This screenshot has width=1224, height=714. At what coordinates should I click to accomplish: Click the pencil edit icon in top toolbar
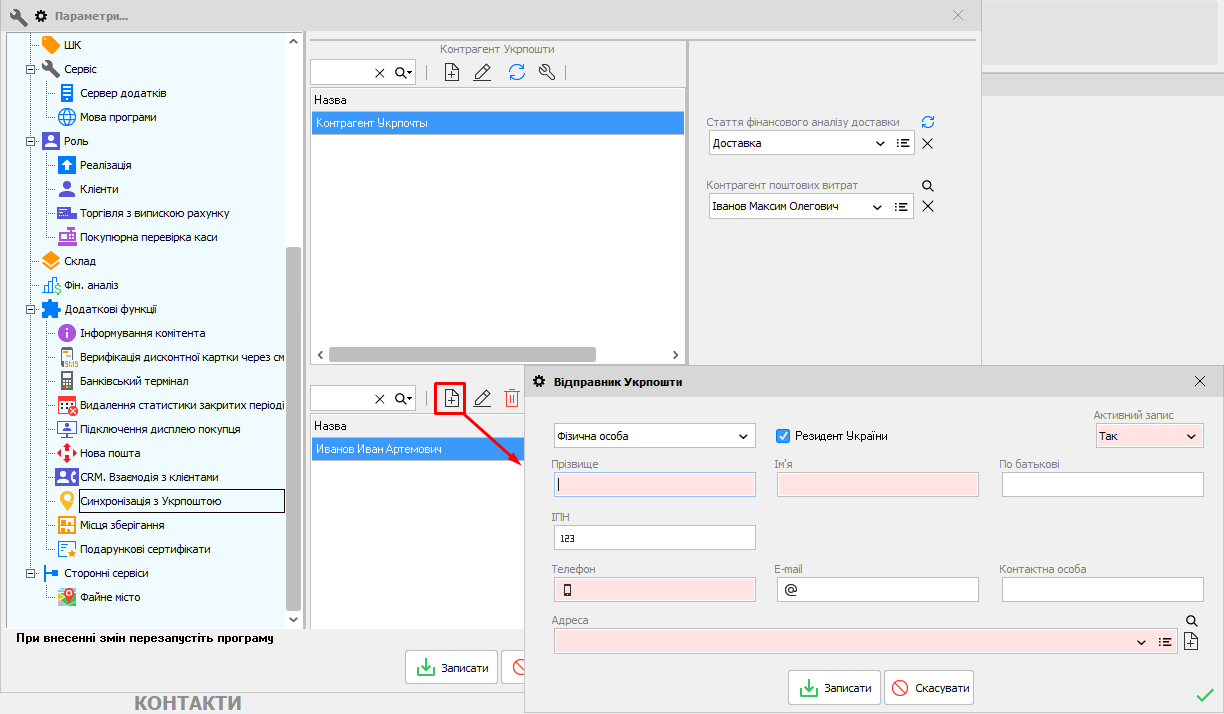[x=482, y=72]
